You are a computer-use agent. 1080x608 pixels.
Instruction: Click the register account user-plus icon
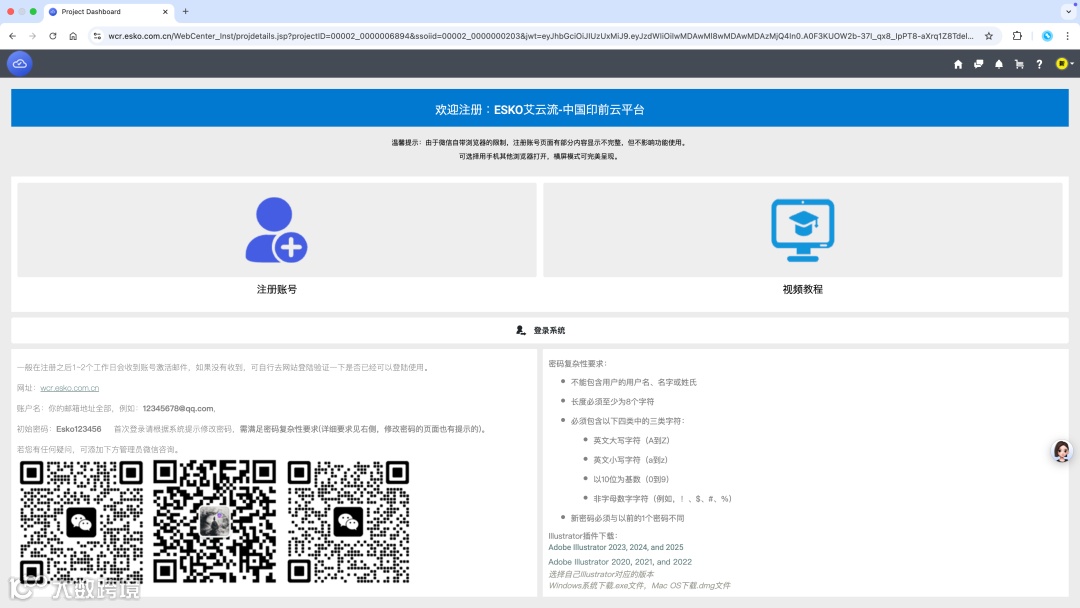(276, 230)
